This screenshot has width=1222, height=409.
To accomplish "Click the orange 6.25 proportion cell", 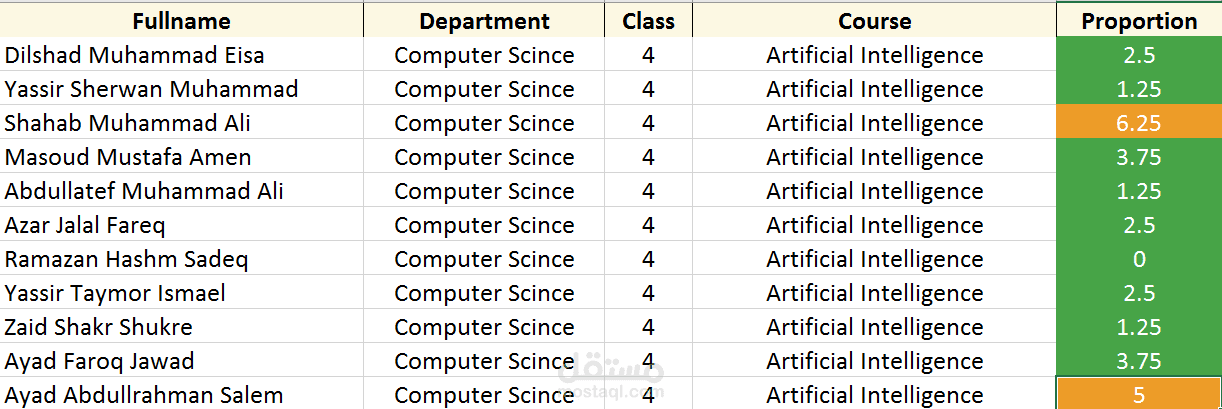I will pyautogui.click(x=1139, y=123).
